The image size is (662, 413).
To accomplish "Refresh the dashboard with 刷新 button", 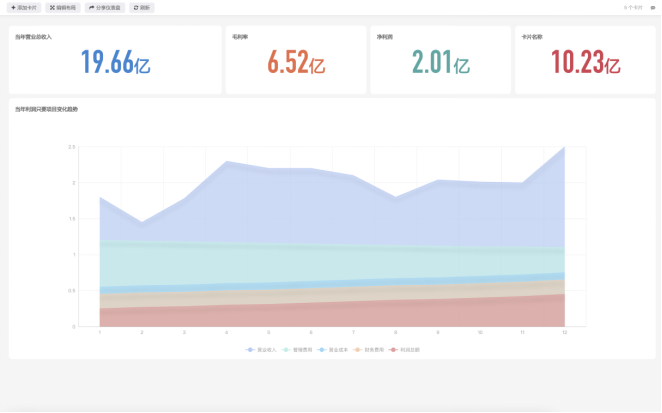I will click(142, 8).
